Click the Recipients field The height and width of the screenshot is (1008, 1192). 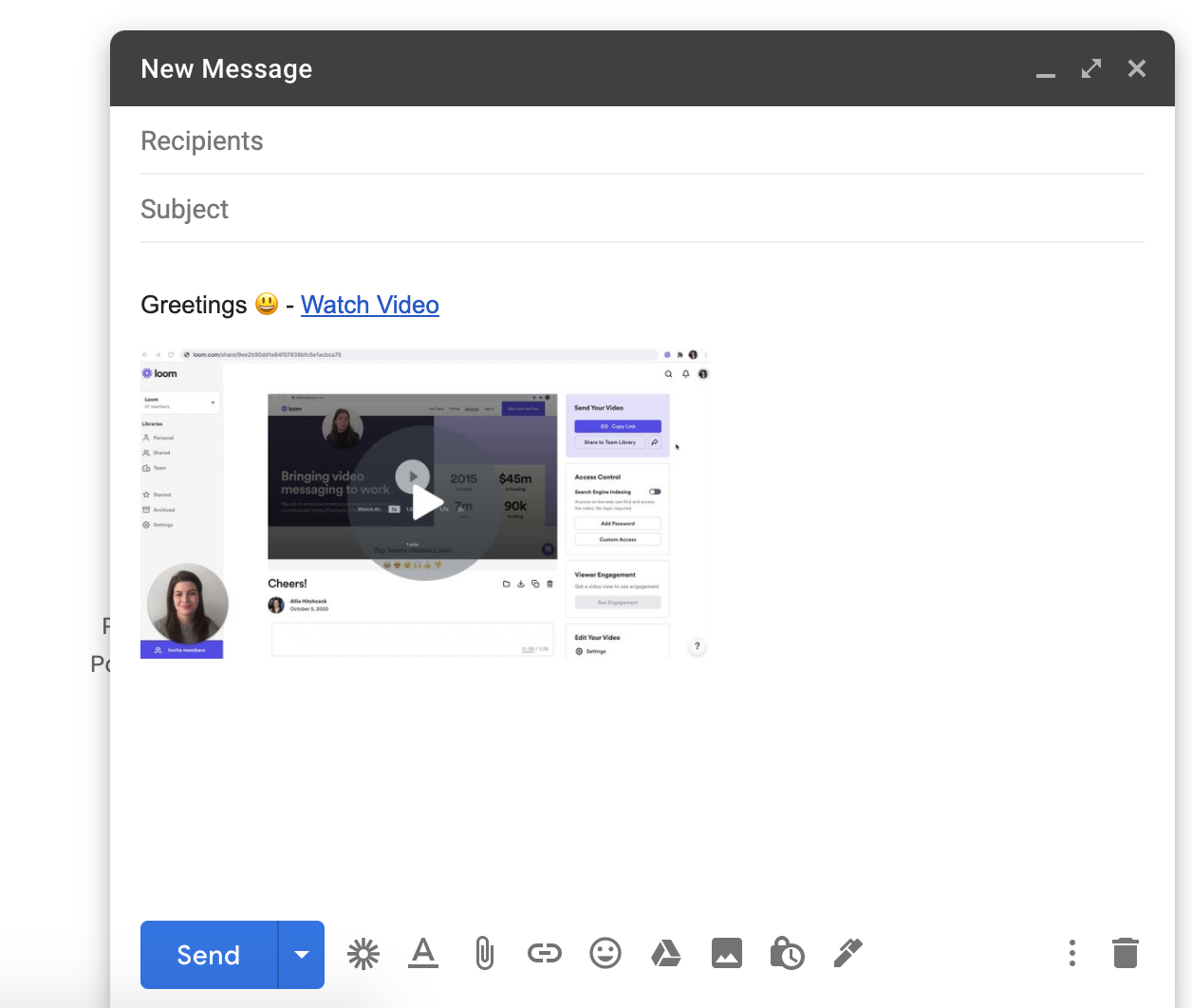pyautogui.click(x=642, y=141)
